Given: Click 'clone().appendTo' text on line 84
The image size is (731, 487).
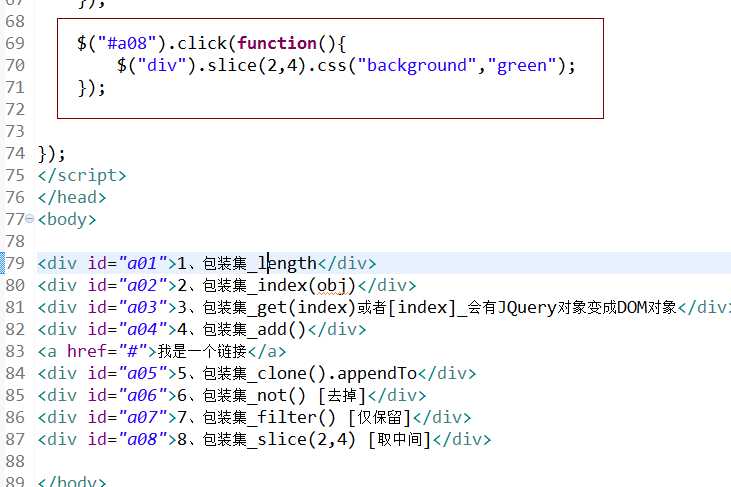Looking at the screenshot, I should click(x=337, y=373).
